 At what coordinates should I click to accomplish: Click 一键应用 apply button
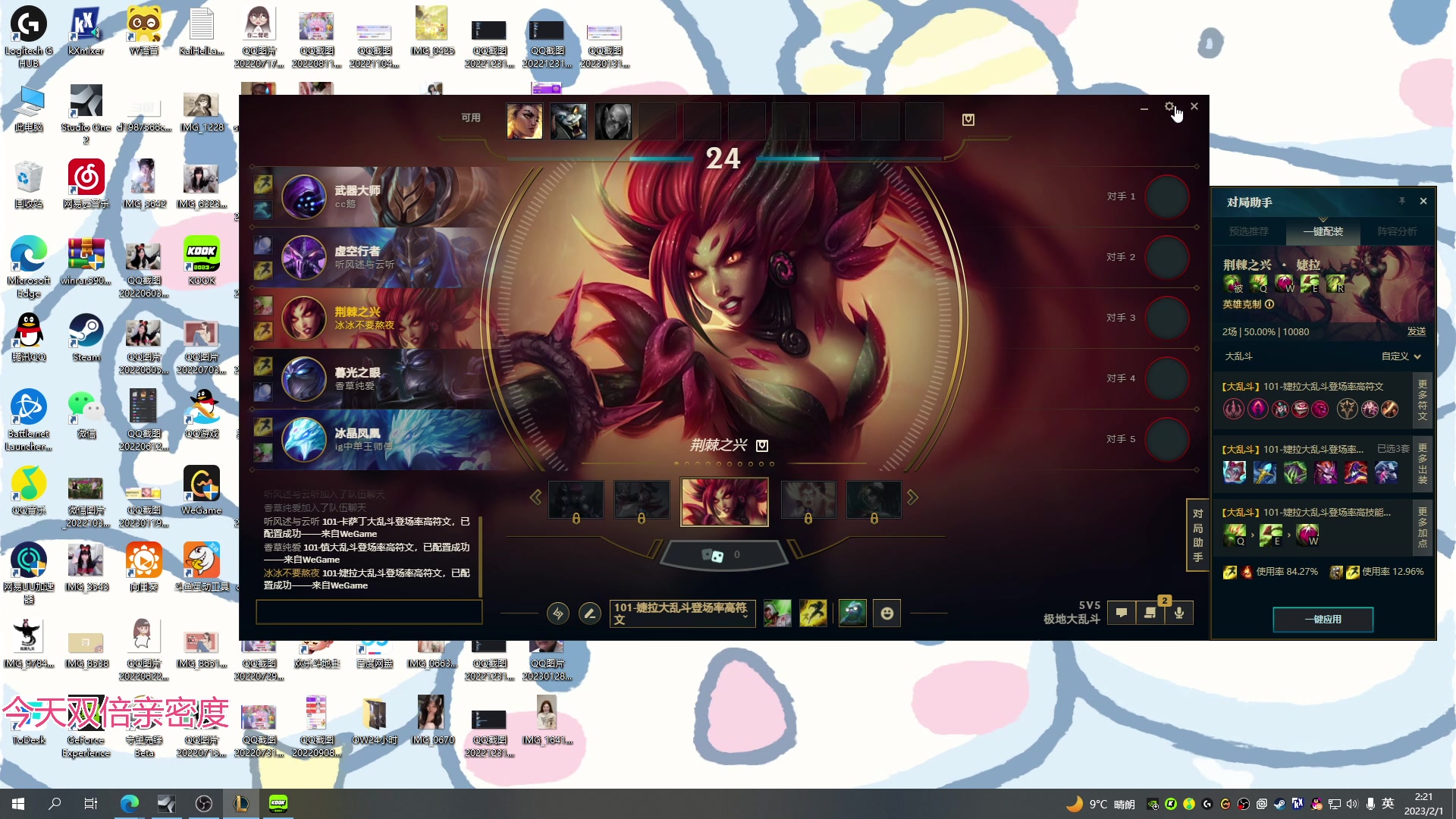(1323, 620)
